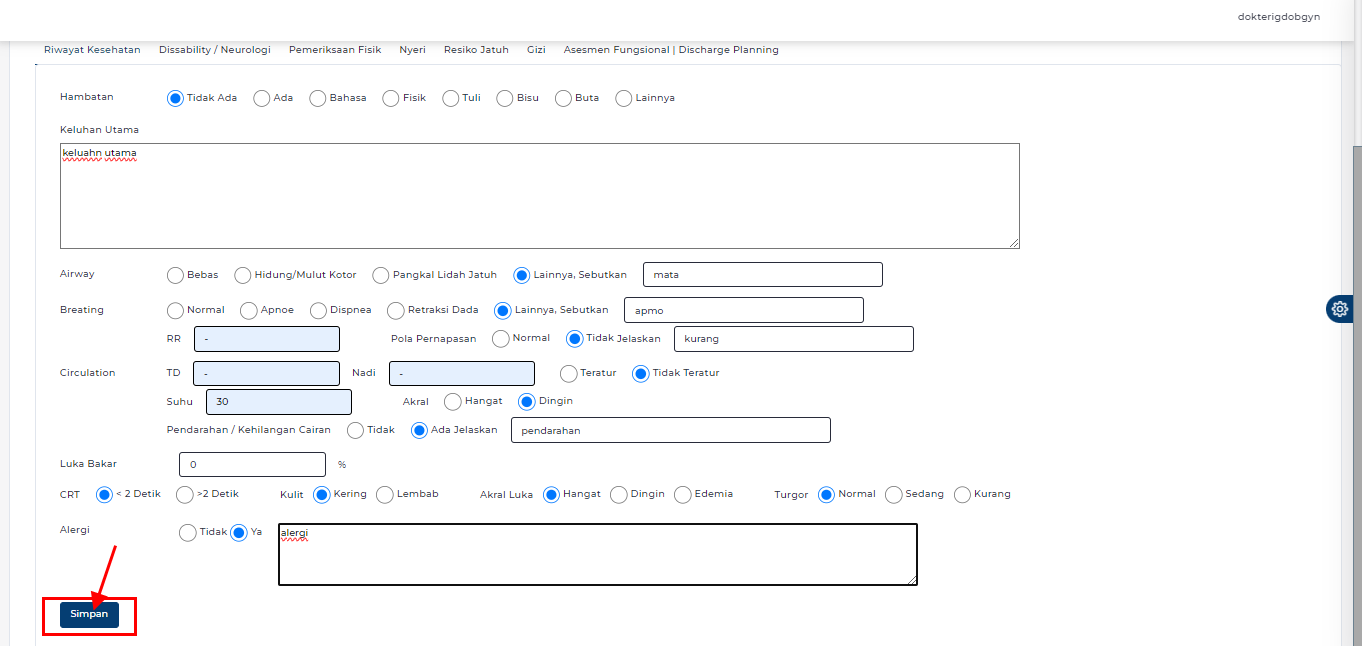Open the Gizi tab
This screenshot has height=646, width=1362.
point(536,49)
